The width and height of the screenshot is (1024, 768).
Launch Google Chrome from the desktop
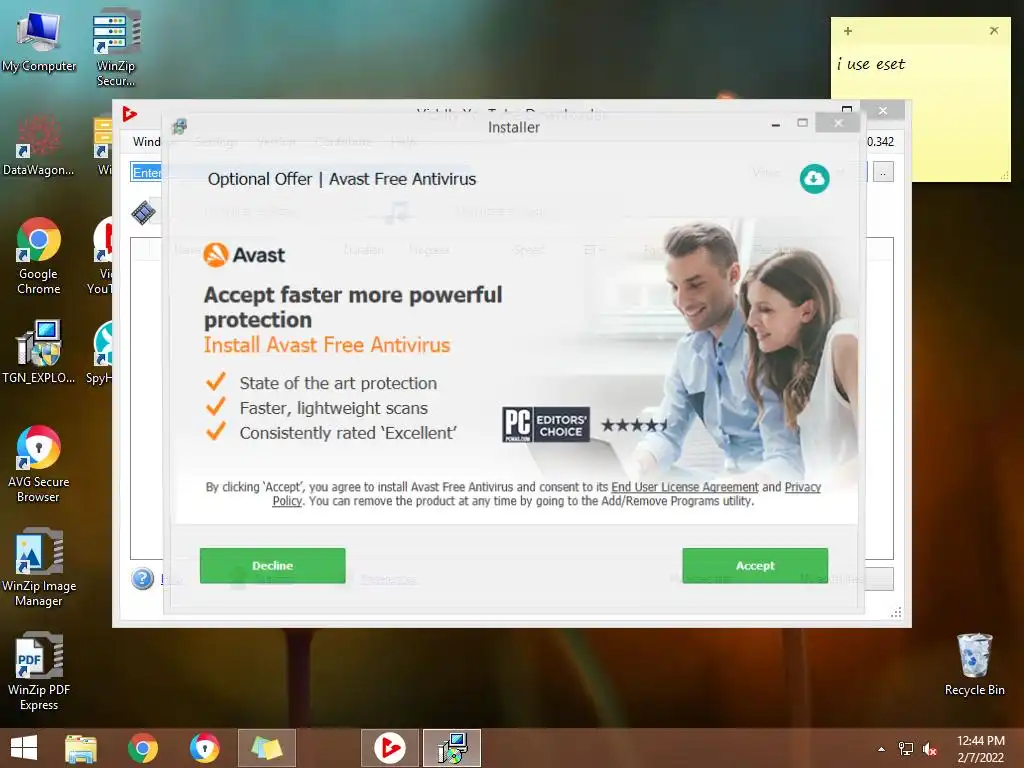point(39,256)
